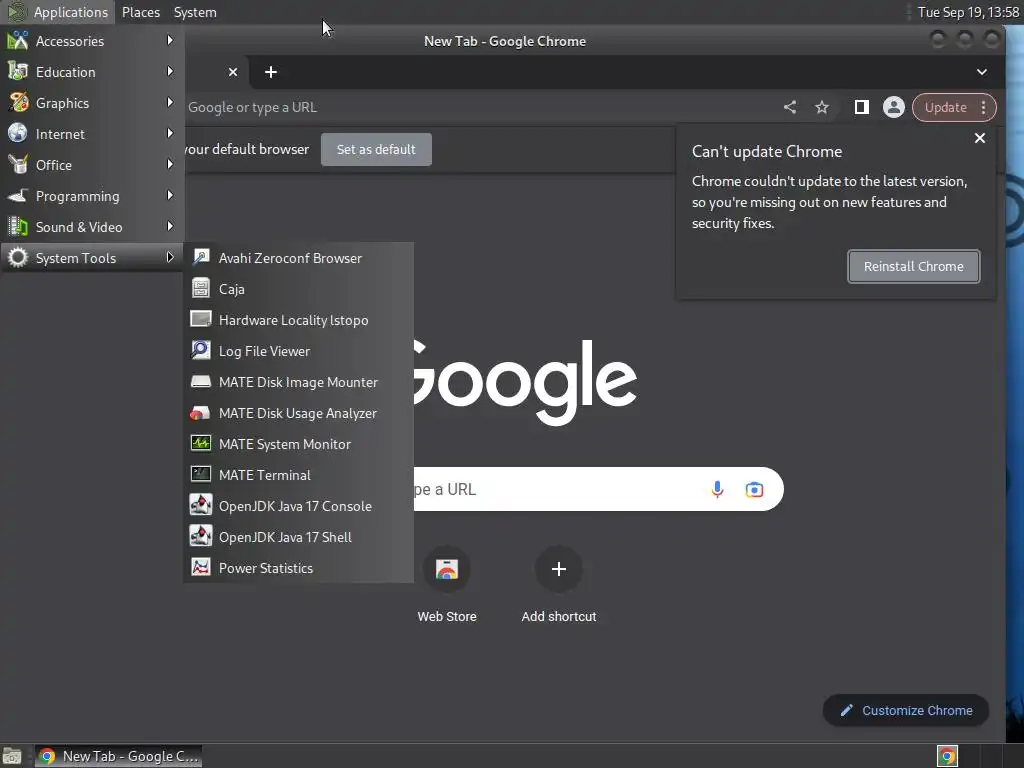Open new tab plus button
Screen dimensions: 1024x768
point(270,72)
